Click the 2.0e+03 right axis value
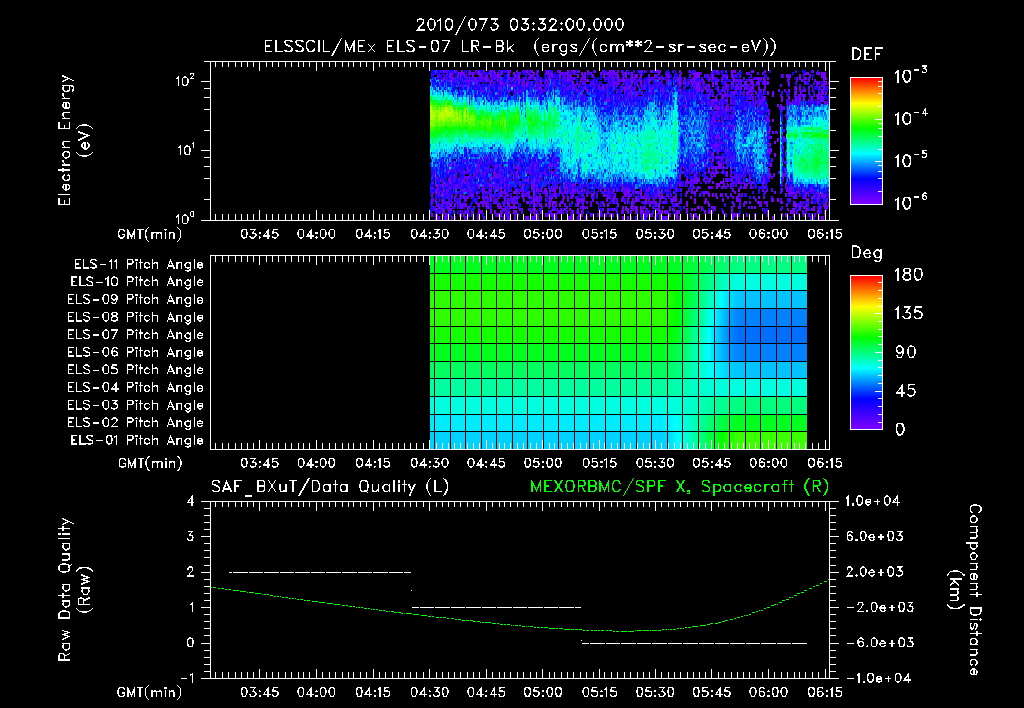1024x708 pixels. (875, 572)
